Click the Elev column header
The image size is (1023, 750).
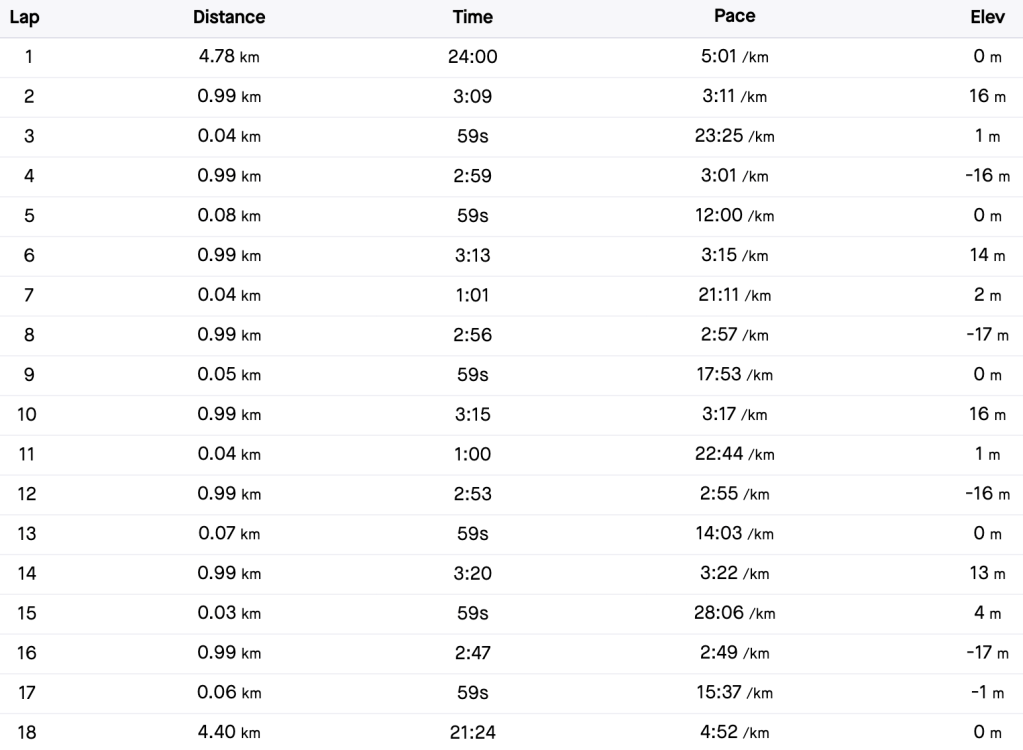987,17
